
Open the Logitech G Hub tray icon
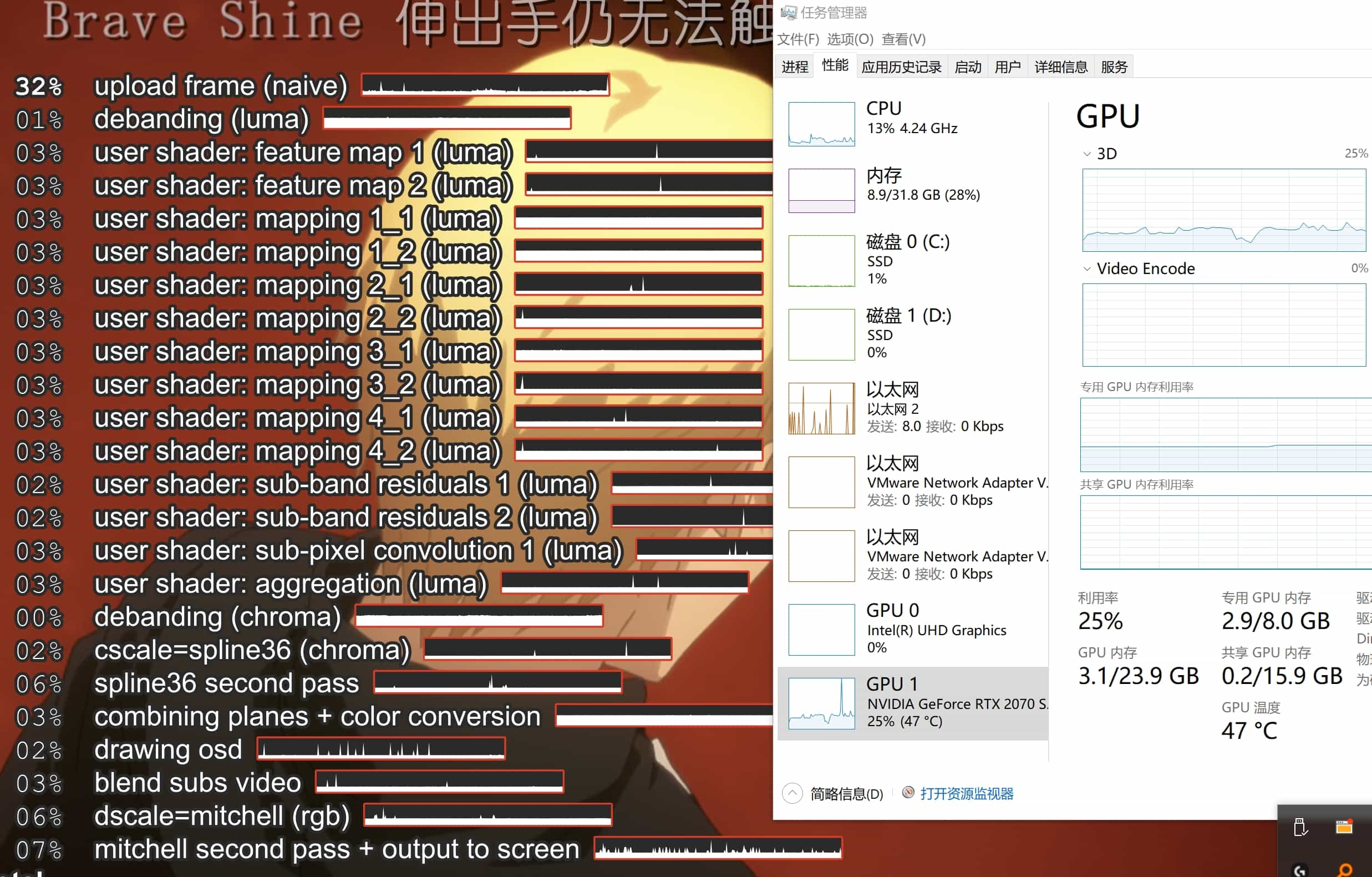click(1300, 870)
